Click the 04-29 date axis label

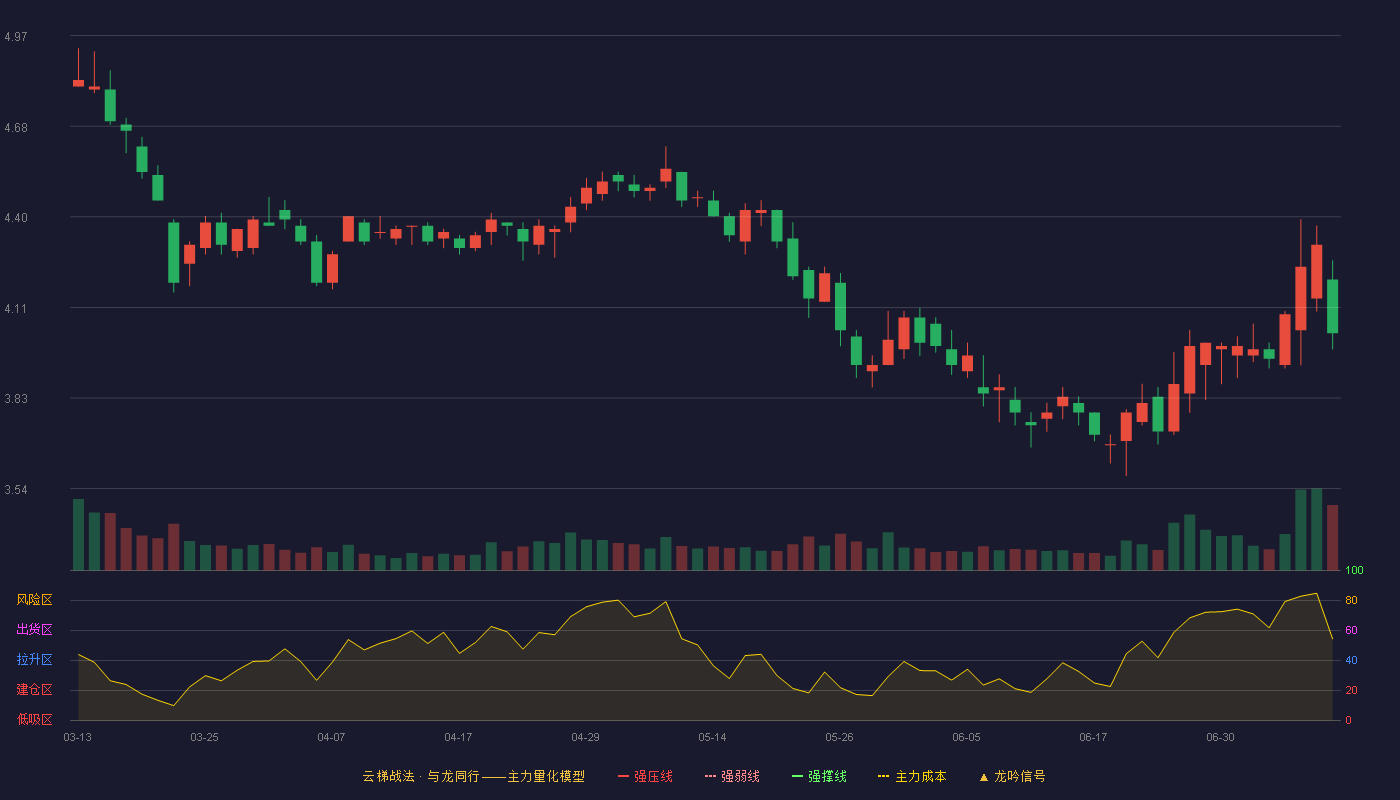pyautogui.click(x=585, y=737)
